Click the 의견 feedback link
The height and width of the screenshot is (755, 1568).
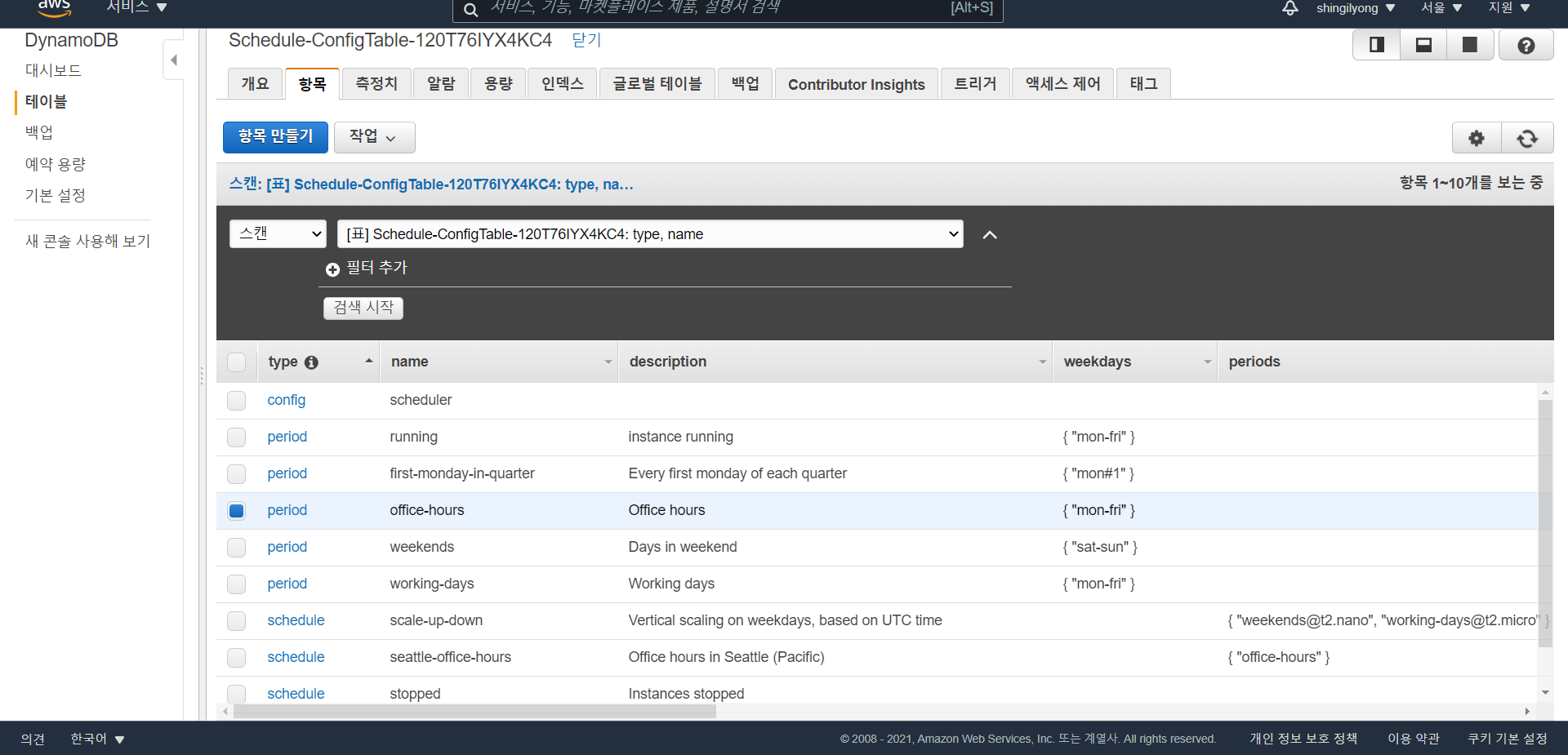33,739
